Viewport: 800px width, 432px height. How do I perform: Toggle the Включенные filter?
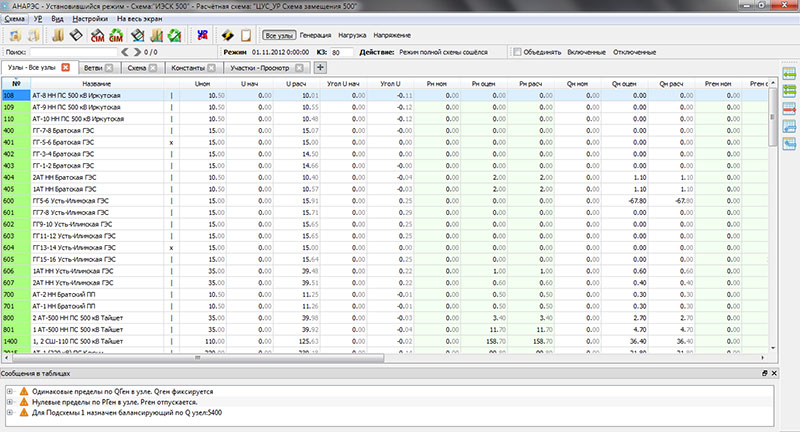pyautogui.click(x=586, y=52)
